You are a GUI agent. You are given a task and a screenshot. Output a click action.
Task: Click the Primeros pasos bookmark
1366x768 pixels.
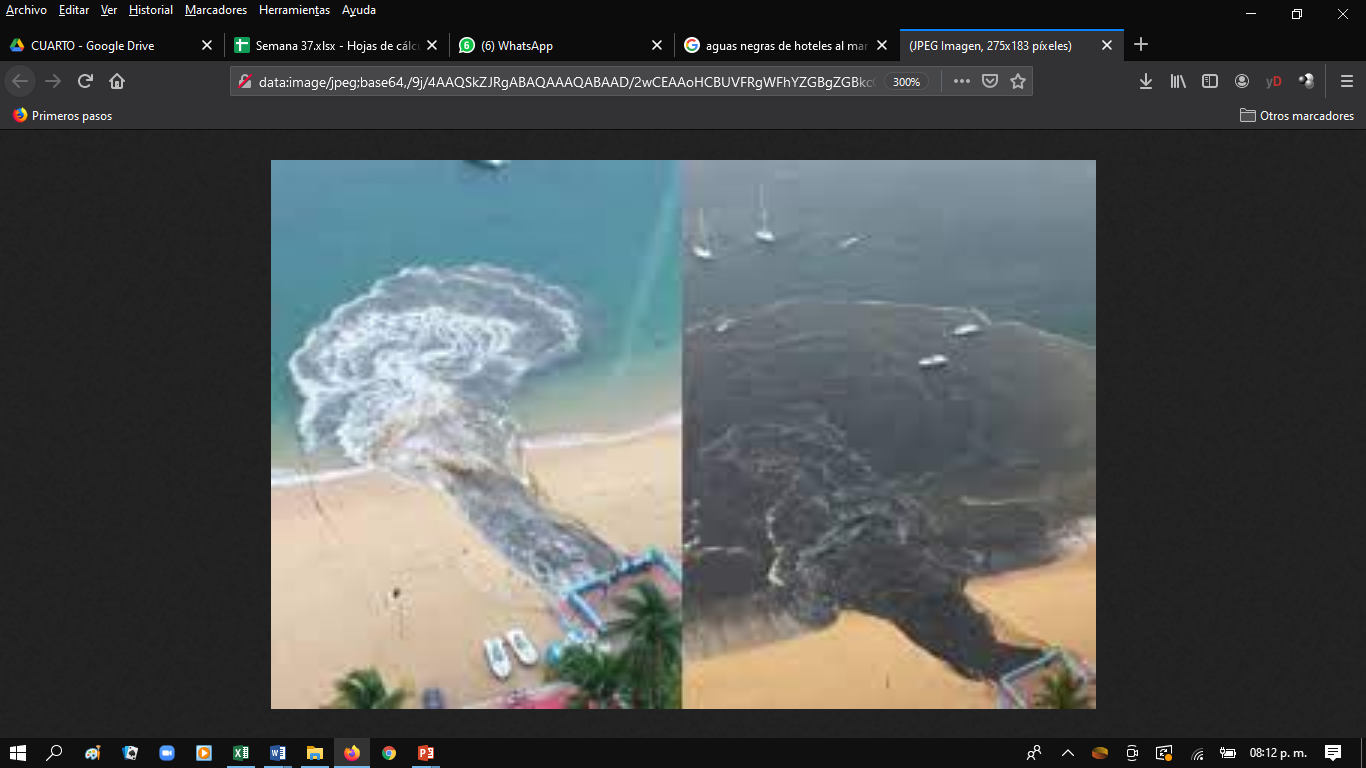coord(62,116)
